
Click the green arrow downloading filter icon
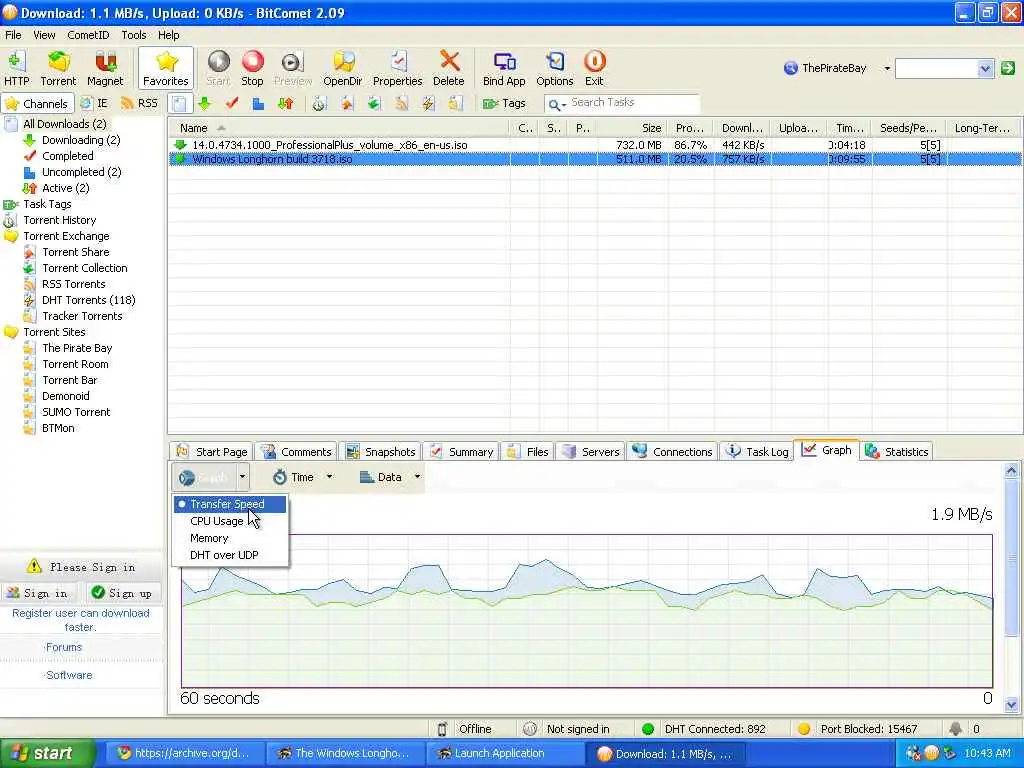point(204,103)
